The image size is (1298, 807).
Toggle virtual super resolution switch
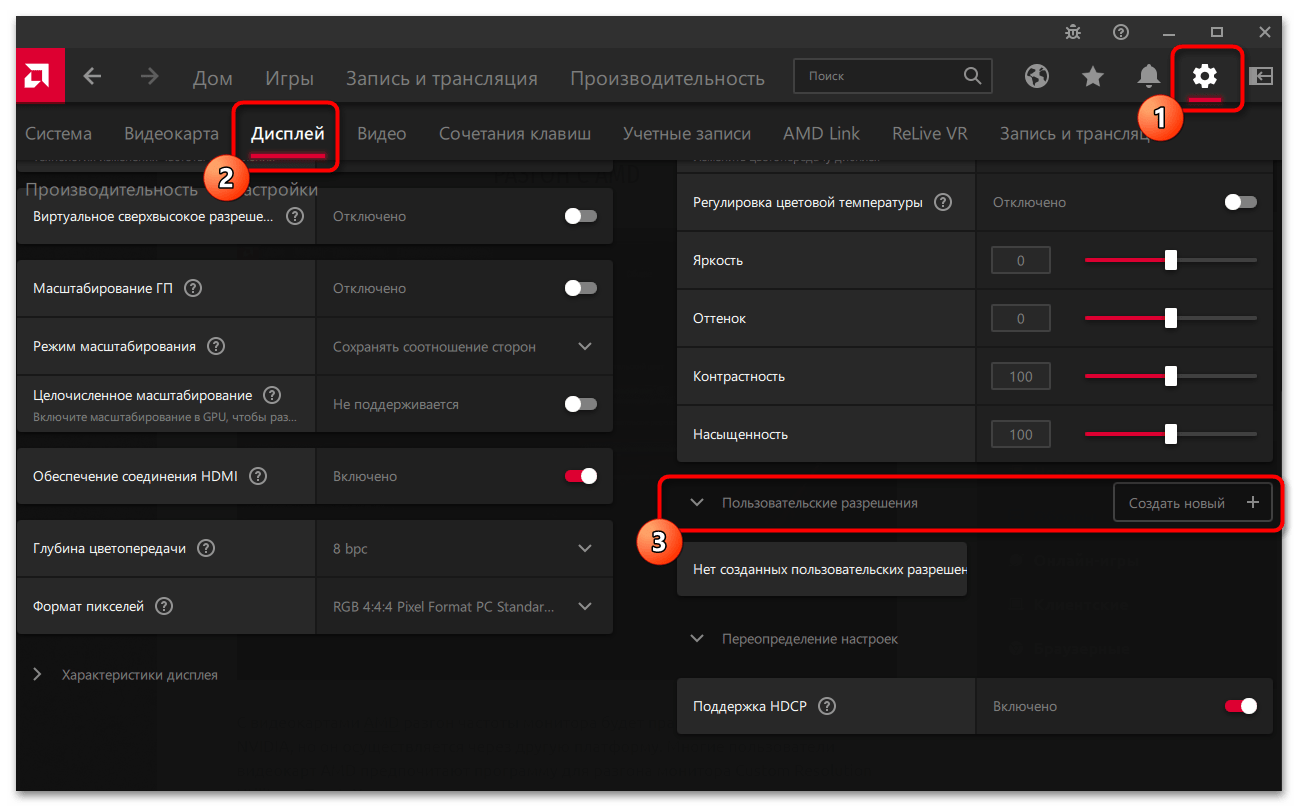[581, 216]
